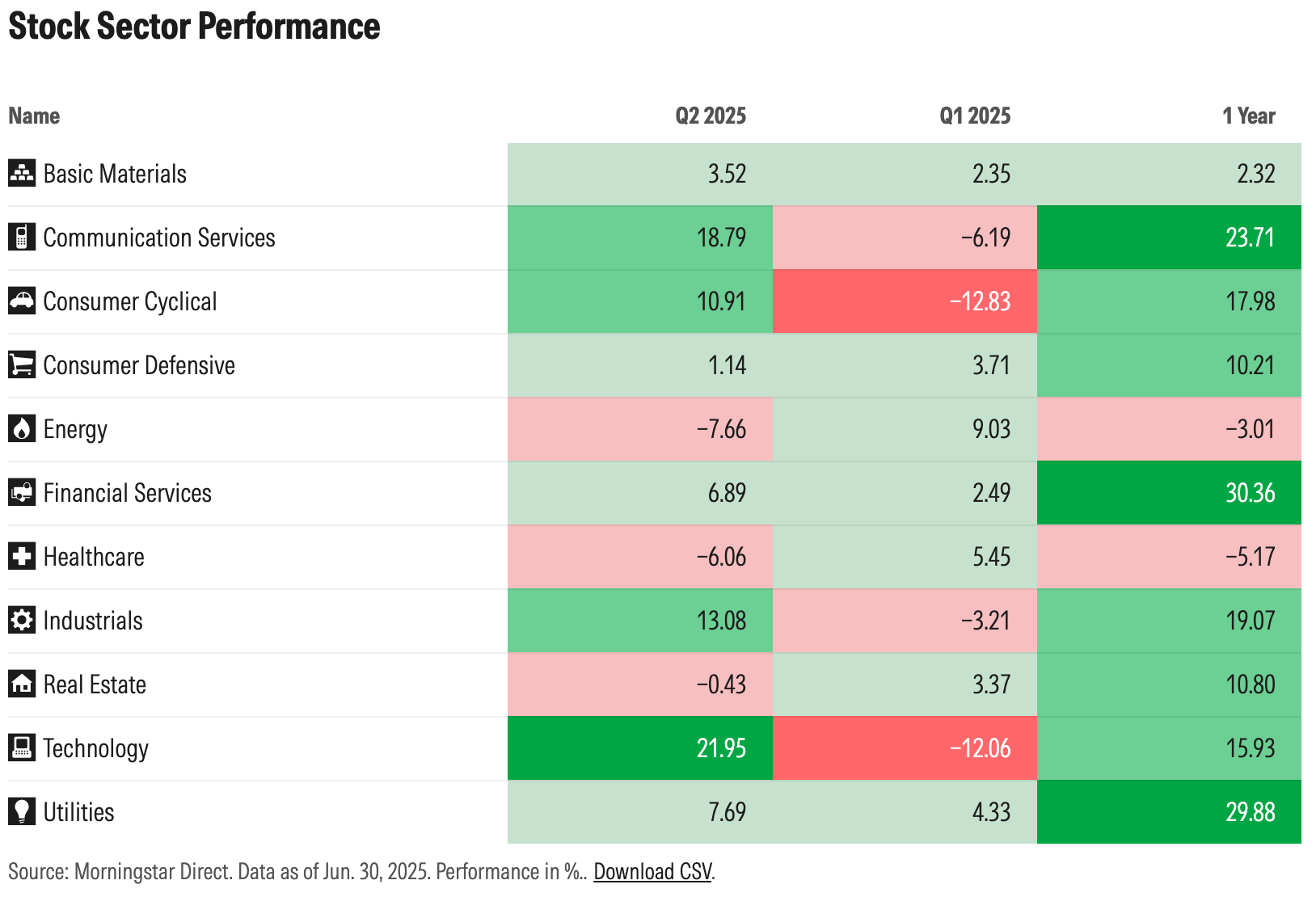1316x897 pixels.
Task: Click Financial Services 1 Year value 30.36
Action: click(x=1250, y=493)
